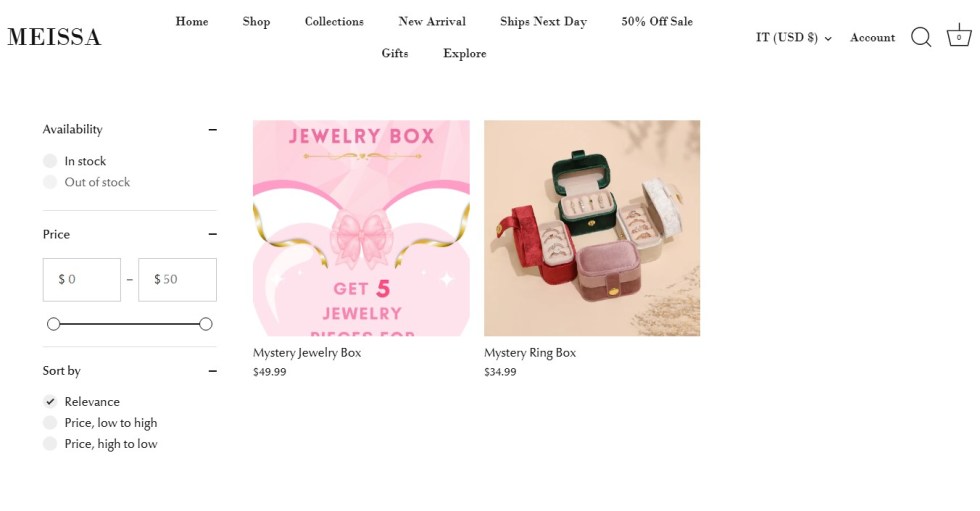Open the Collections menu

click(x=334, y=21)
